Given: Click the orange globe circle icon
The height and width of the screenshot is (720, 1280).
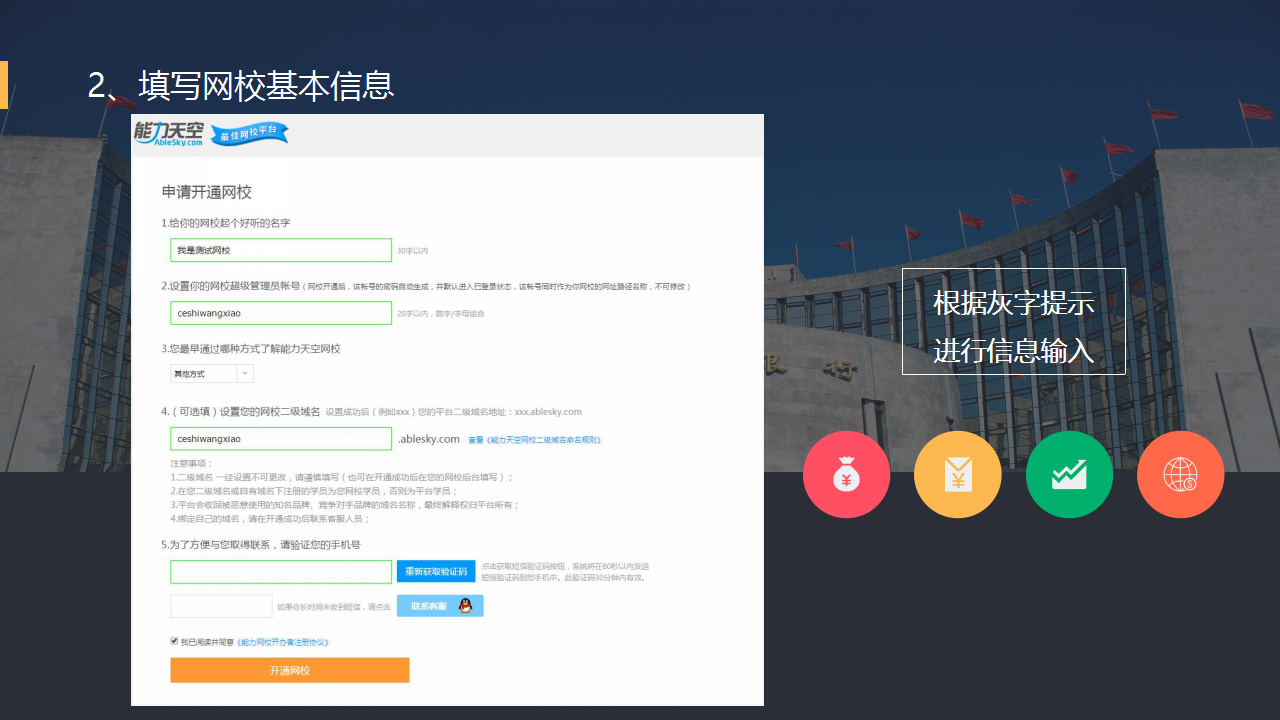Looking at the screenshot, I should point(1180,474).
